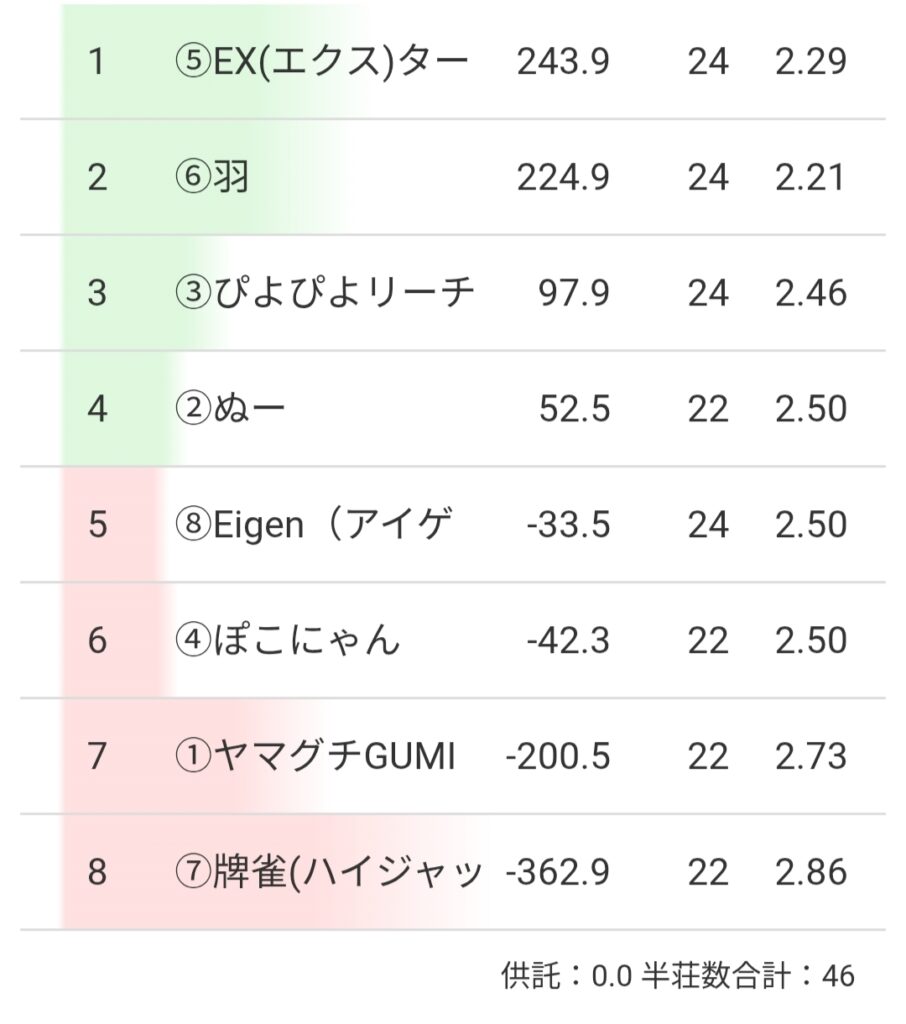Select the ⑧Eigen（アイゲ team name
Viewport: 906px width, 1024px height.
(x=313, y=525)
